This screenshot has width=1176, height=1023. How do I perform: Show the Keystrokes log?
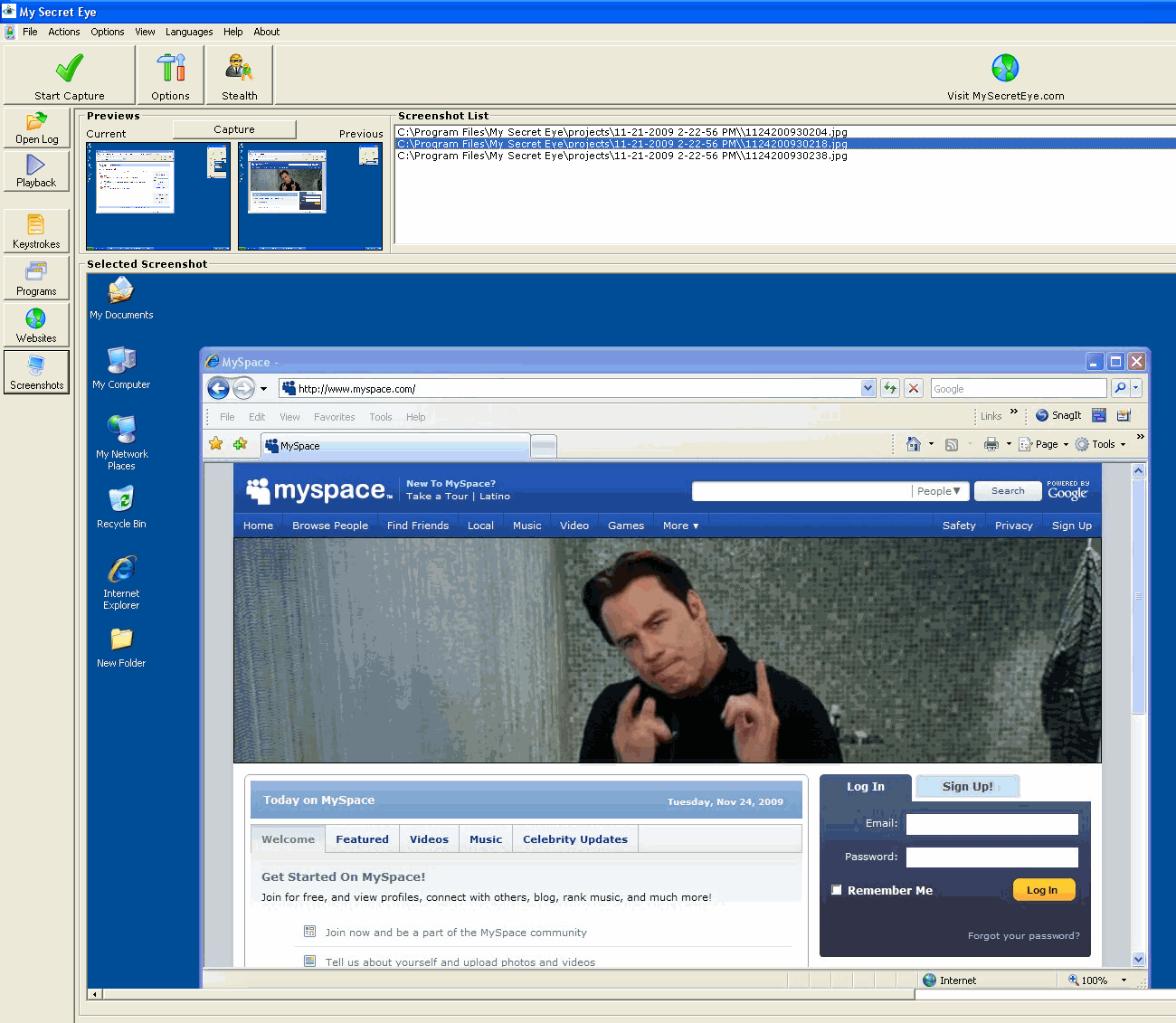[x=36, y=231]
